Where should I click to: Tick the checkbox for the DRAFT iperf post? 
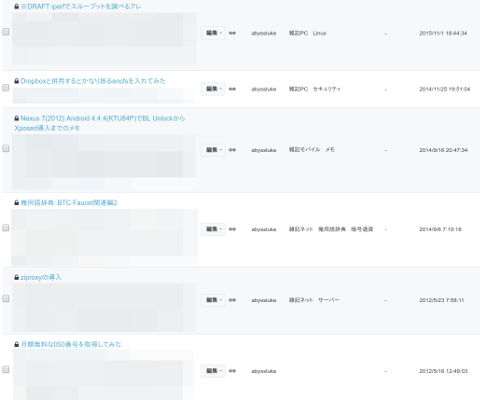coord(6,32)
